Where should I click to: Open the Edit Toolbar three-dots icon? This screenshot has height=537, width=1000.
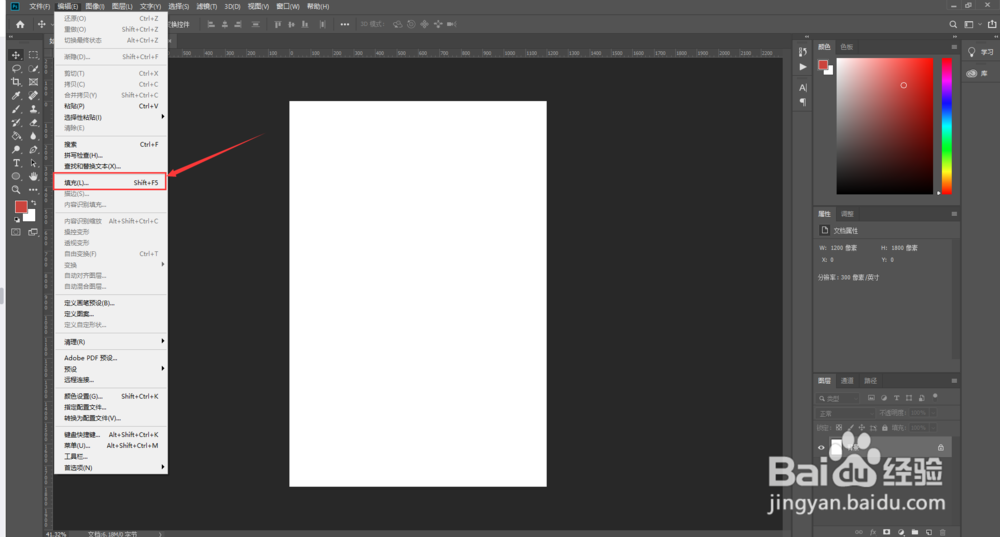(33, 190)
